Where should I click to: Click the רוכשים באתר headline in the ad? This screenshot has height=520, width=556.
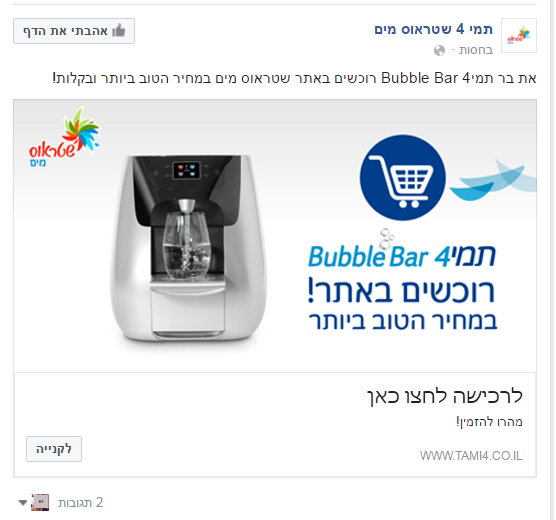[401, 291]
